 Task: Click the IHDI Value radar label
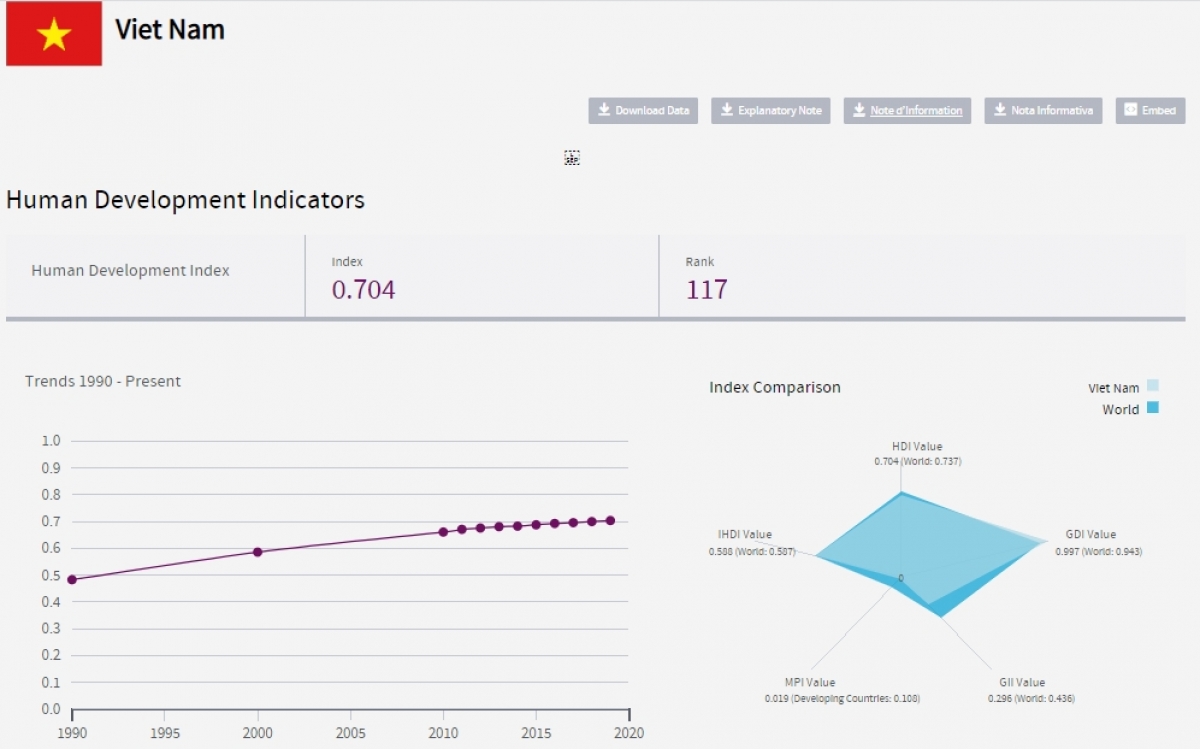point(745,535)
